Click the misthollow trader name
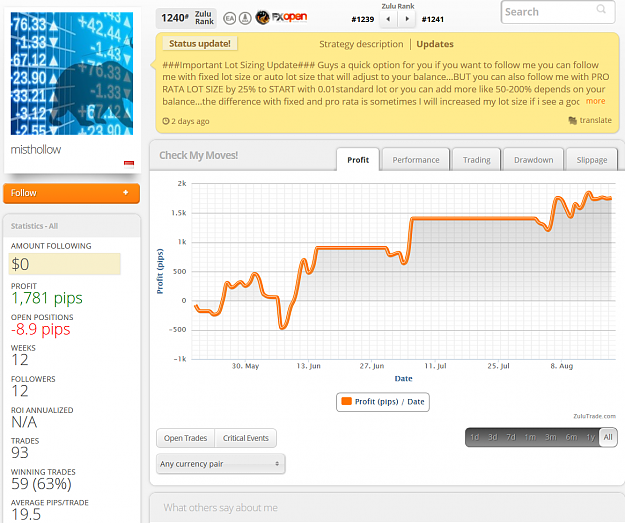 tap(36, 149)
